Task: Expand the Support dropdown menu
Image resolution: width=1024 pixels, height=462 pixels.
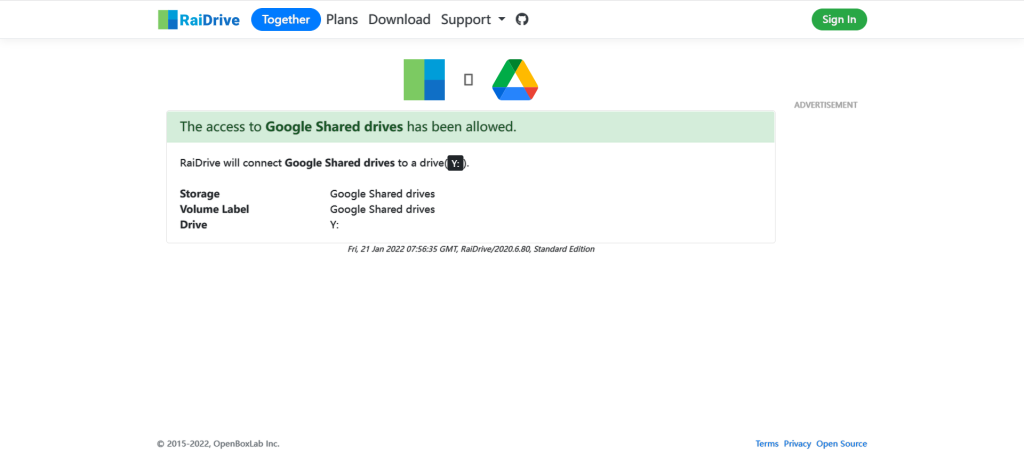Action: point(473,20)
